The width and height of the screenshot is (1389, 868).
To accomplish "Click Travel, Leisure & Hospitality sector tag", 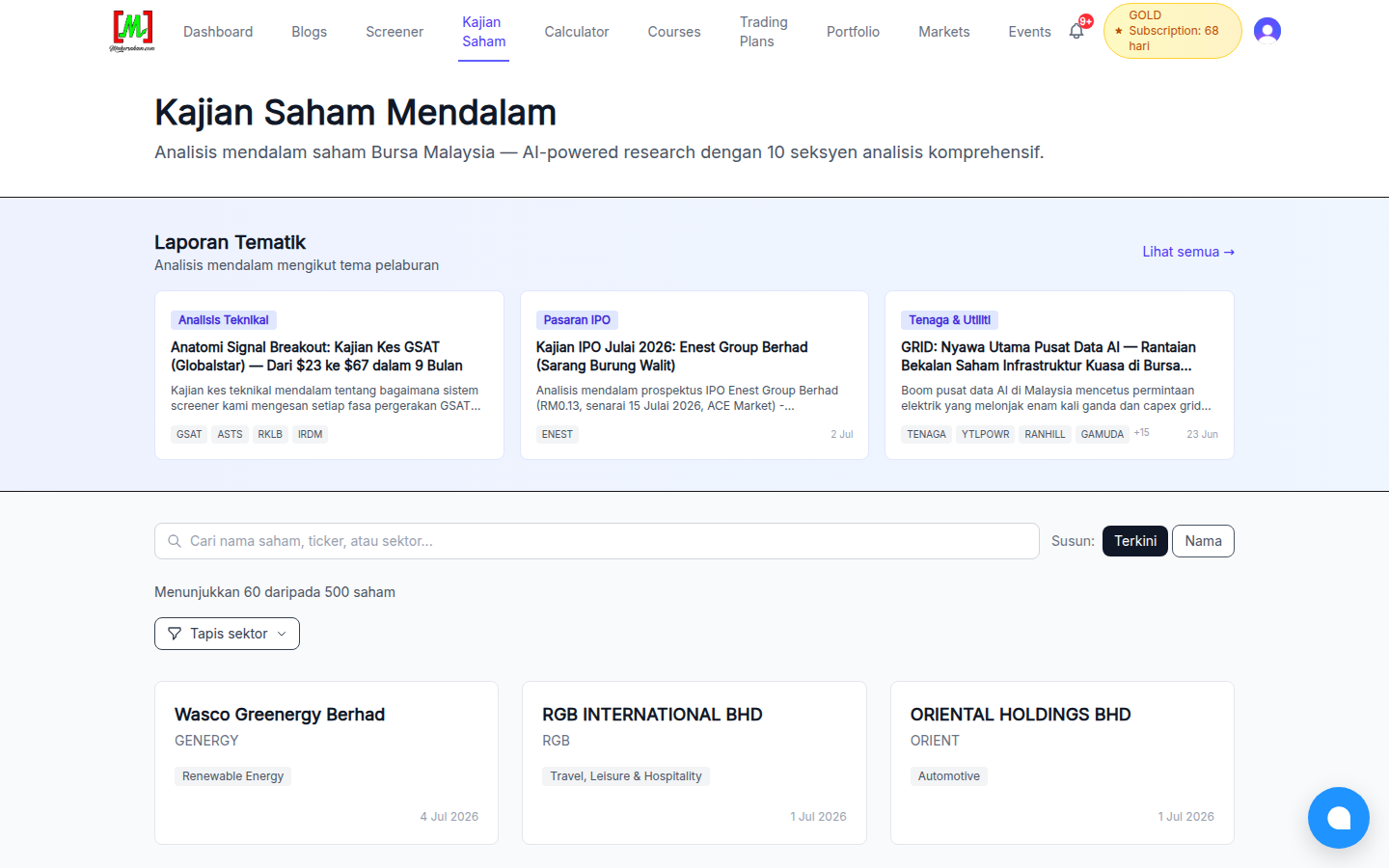I will 626,776.
